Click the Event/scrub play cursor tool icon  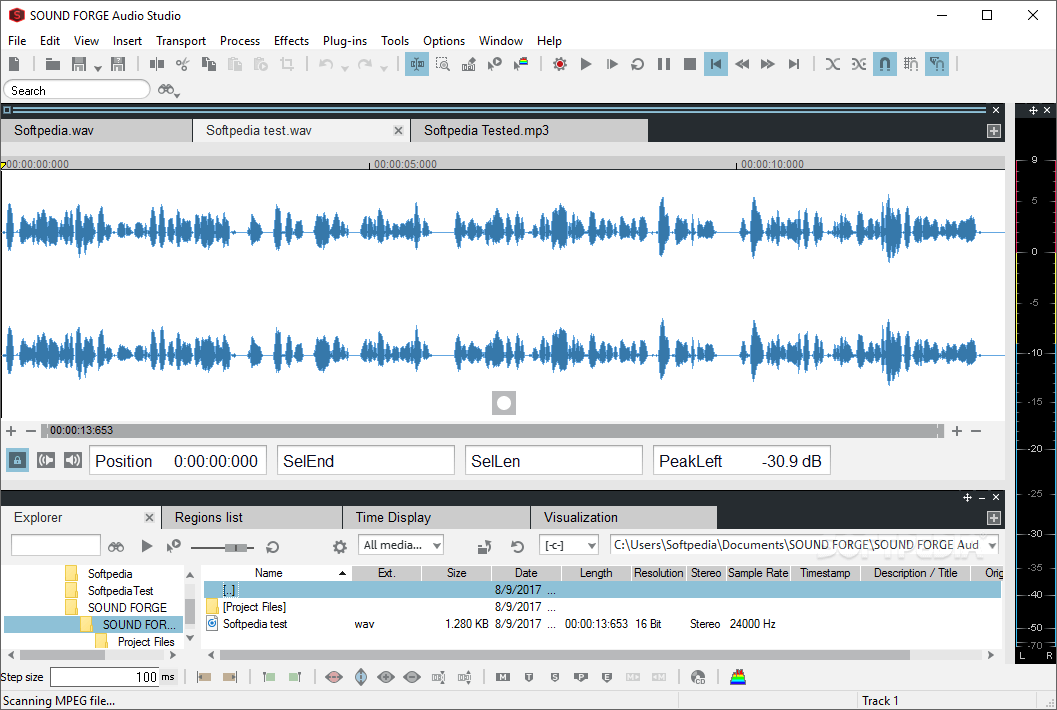[x=495, y=64]
